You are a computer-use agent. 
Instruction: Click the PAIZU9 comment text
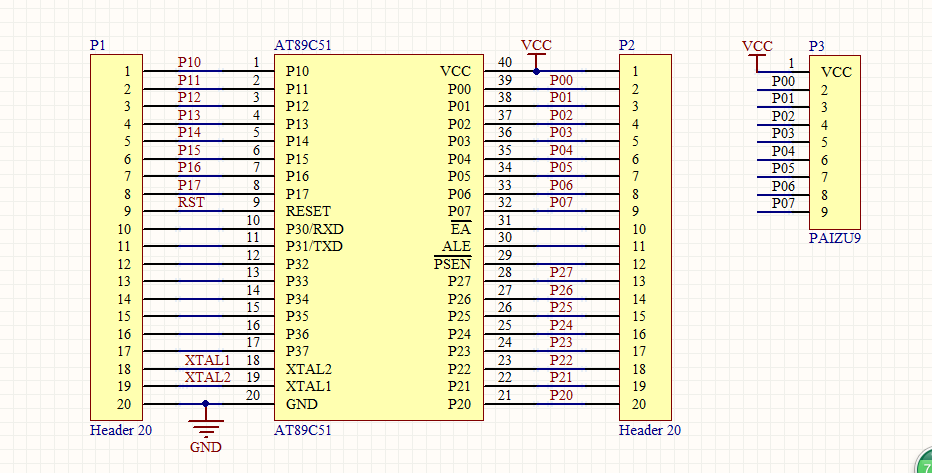(x=835, y=238)
